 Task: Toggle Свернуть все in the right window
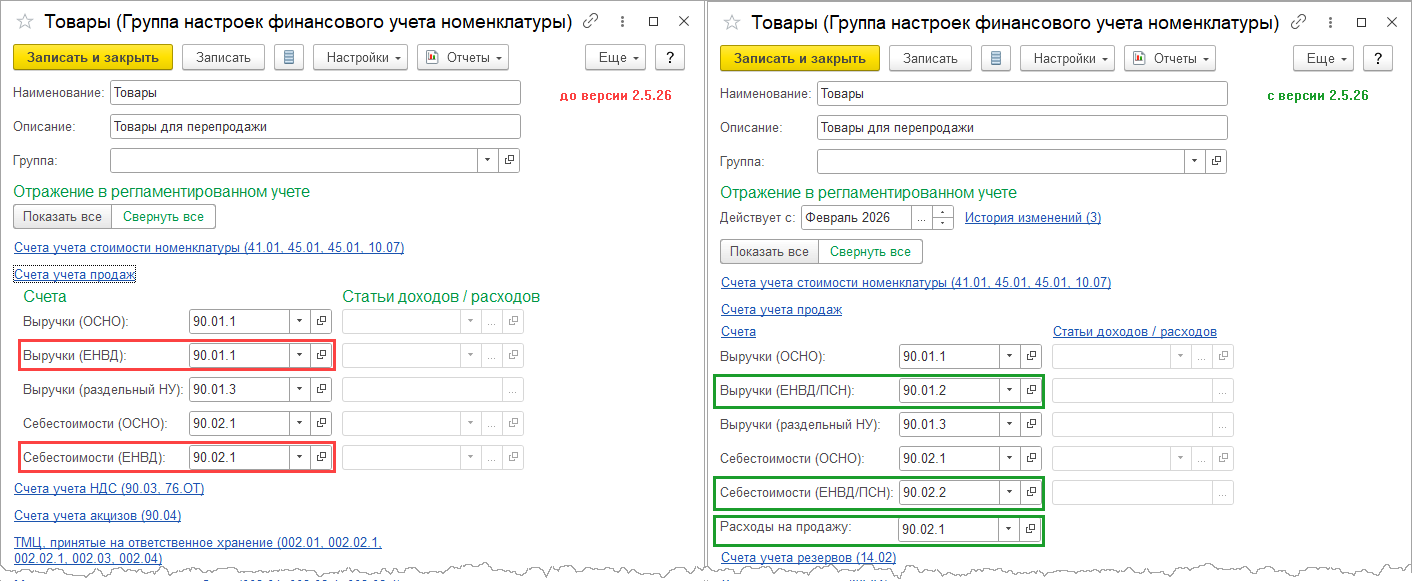[x=870, y=251]
